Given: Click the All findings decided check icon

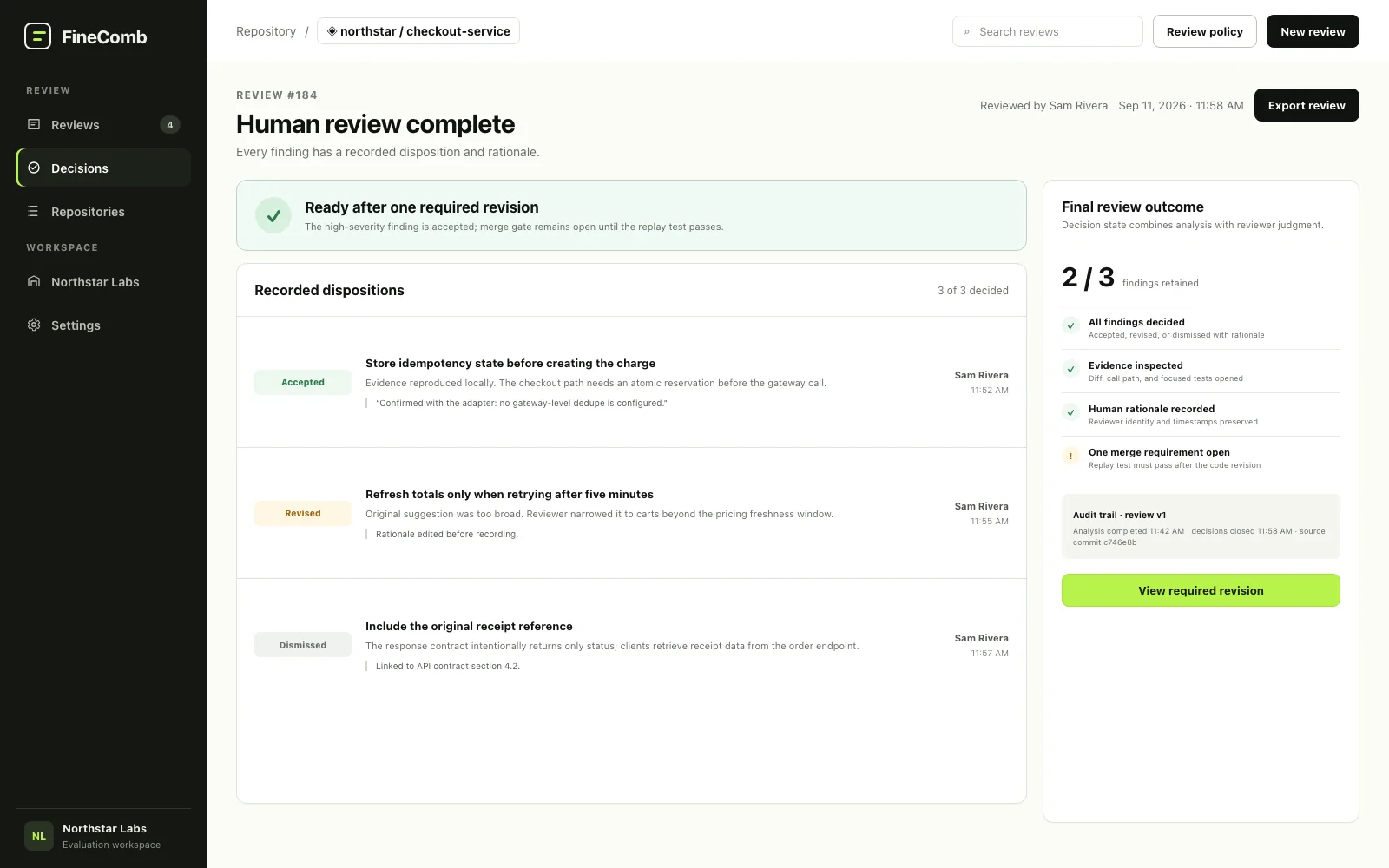Looking at the screenshot, I should [x=1070, y=326].
